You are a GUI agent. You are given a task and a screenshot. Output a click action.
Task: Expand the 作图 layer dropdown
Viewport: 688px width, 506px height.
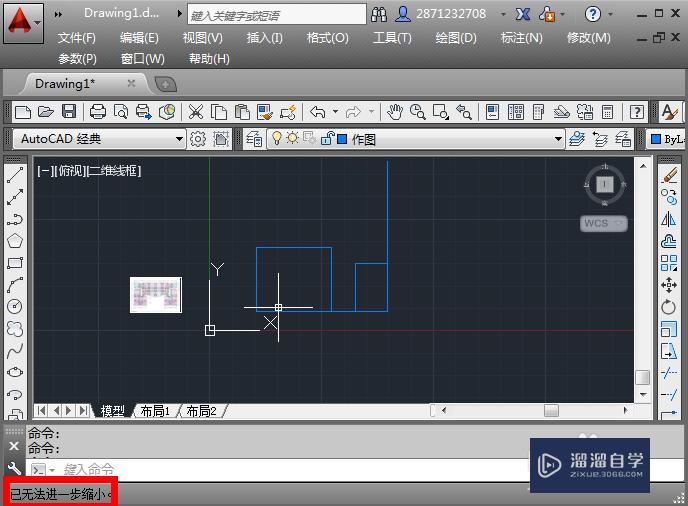pos(558,139)
